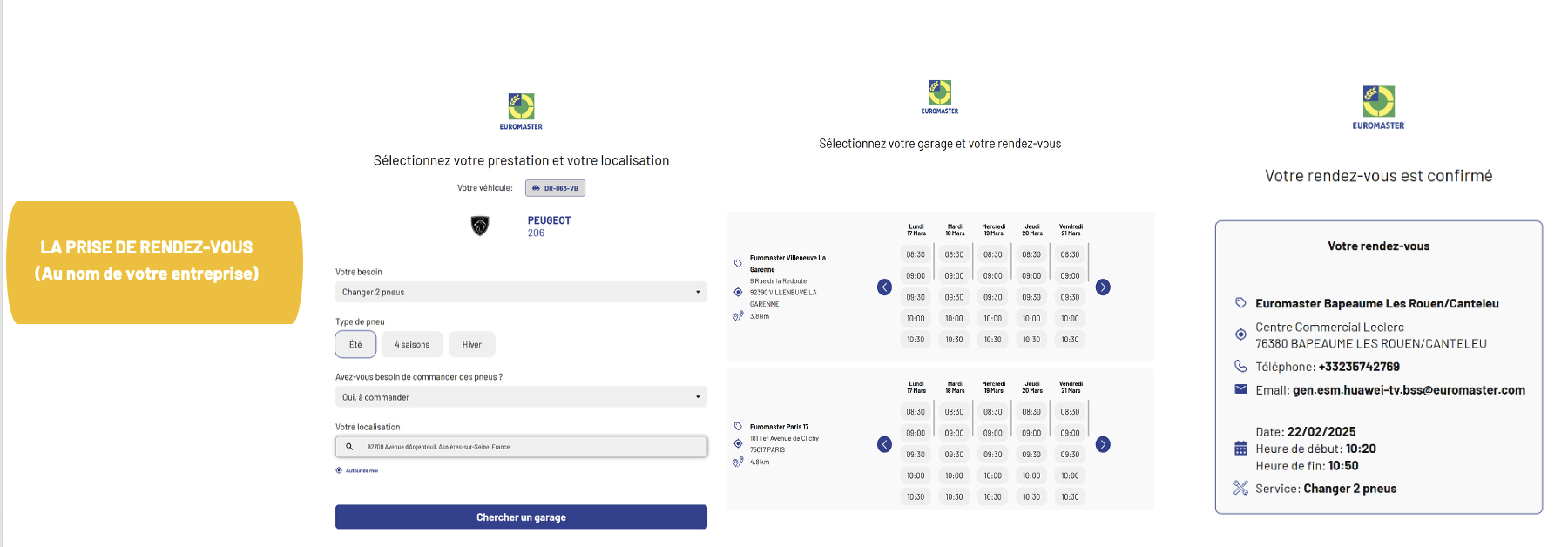The width and height of the screenshot is (1568, 547).
Task: Click Vendredi 21 Mars header for Villeneuve La Garenne
Action: (1071, 230)
